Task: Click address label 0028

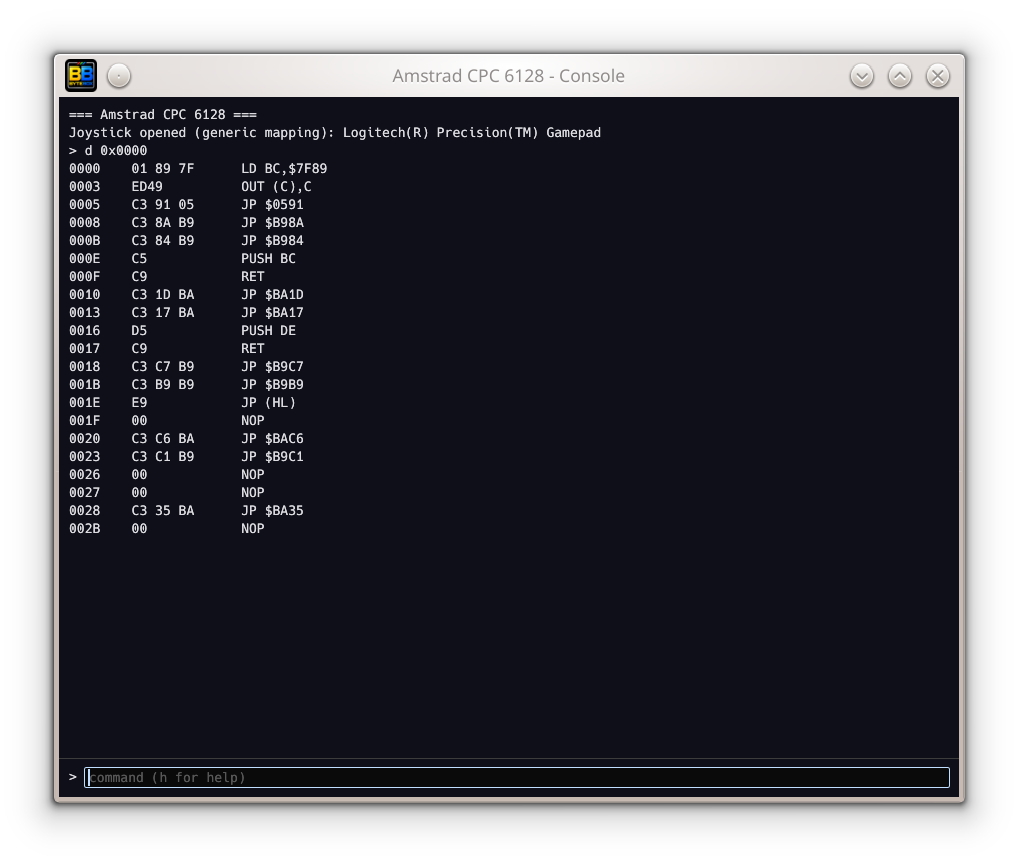Action: pyautogui.click(x=85, y=511)
